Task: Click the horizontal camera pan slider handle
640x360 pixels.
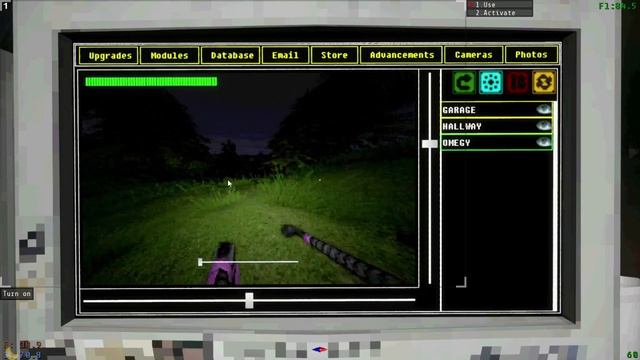Action: pyautogui.click(x=249, y=300)
